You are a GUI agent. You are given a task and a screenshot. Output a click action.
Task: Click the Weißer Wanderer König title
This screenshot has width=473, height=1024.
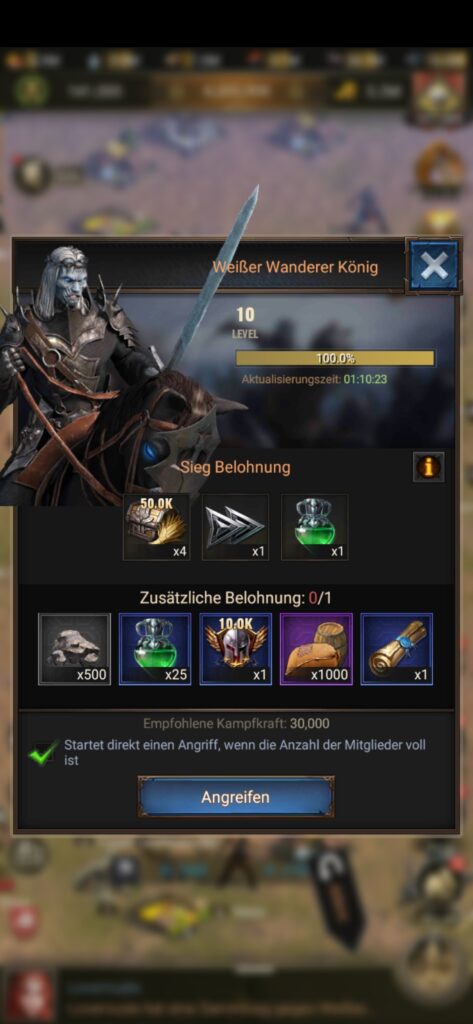coord(295,267)
